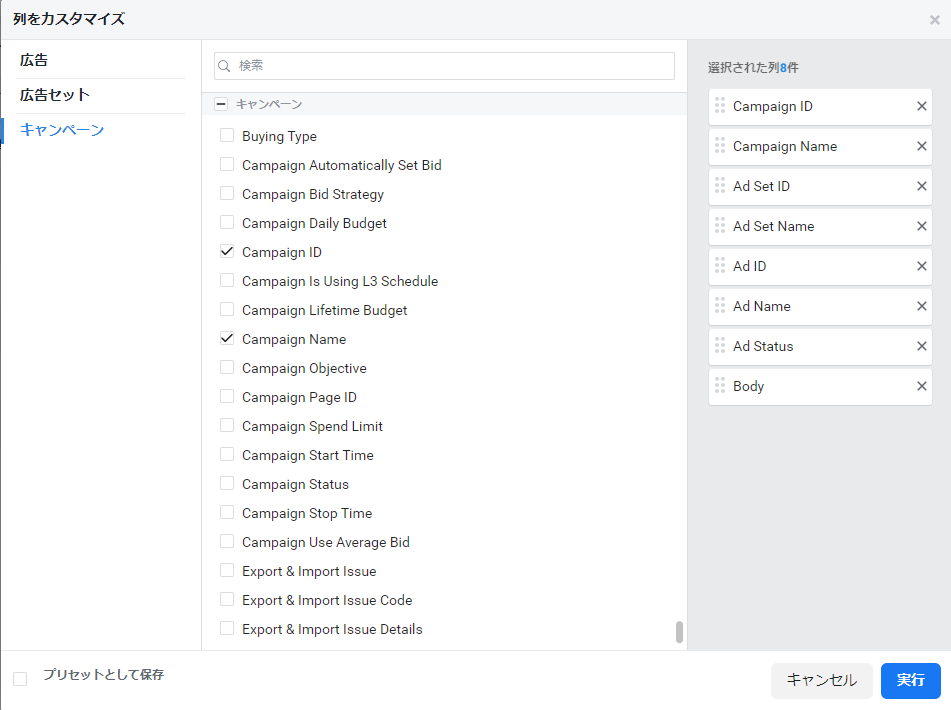Click the drag handle for Ad ID
951x710 pixels.
720,266
